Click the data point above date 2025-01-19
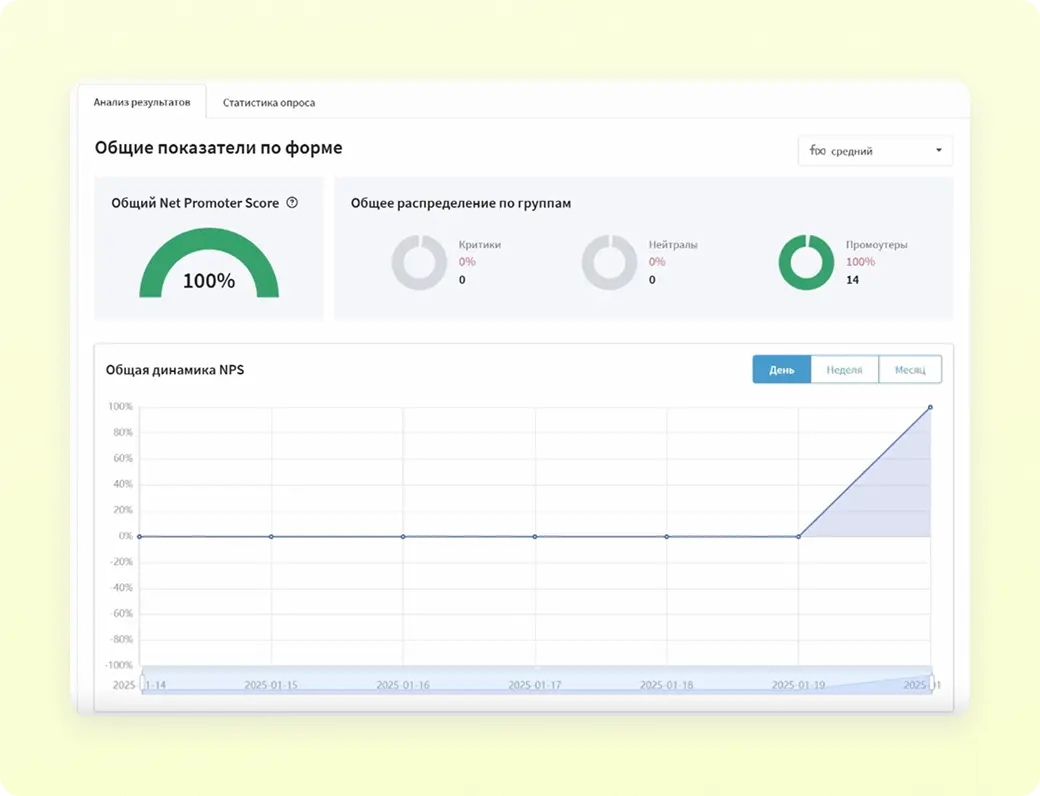 tap(798, 537)
